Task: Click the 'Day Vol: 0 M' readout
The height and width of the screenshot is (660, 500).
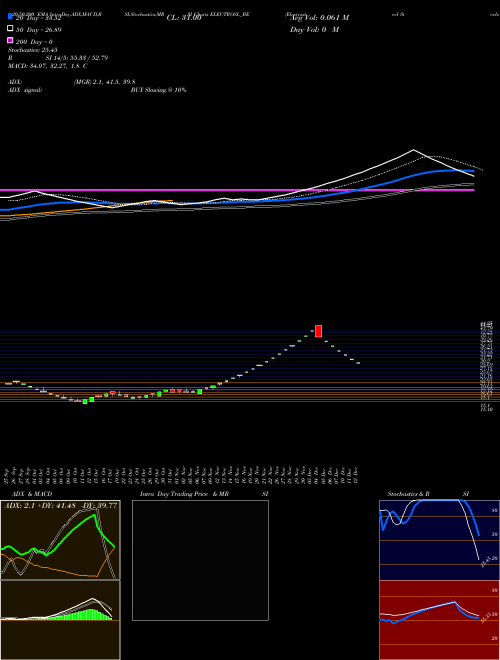Action: point(314,29)
